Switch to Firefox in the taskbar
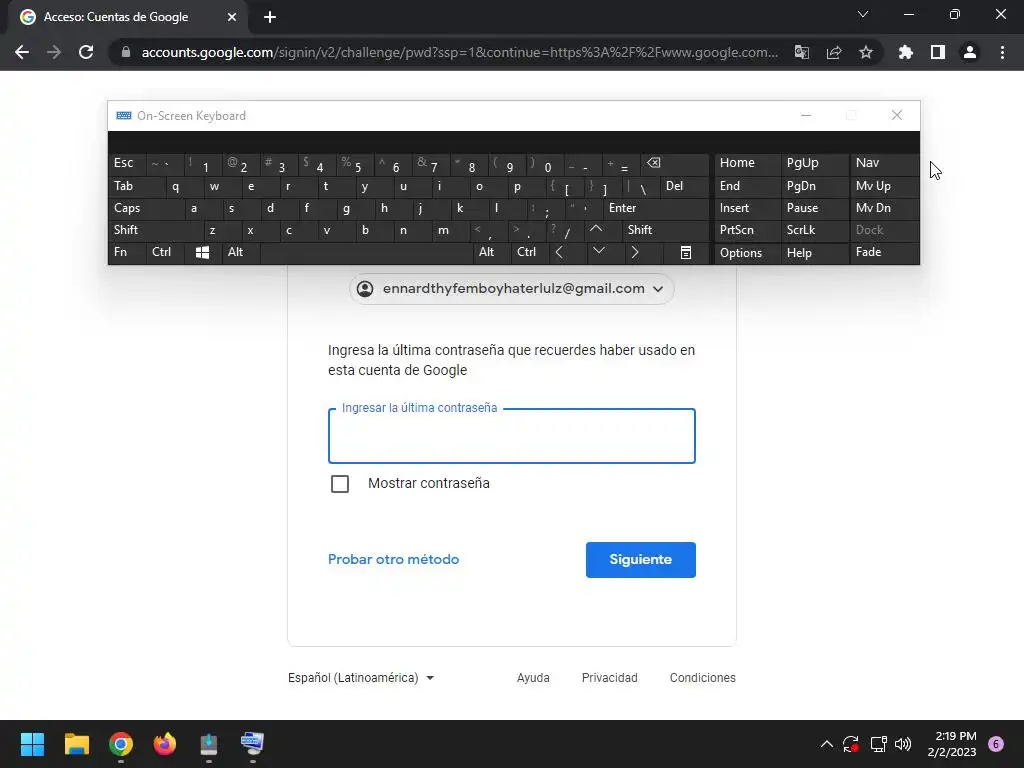This screenshot has height=768, width=1024. point(165,744)
